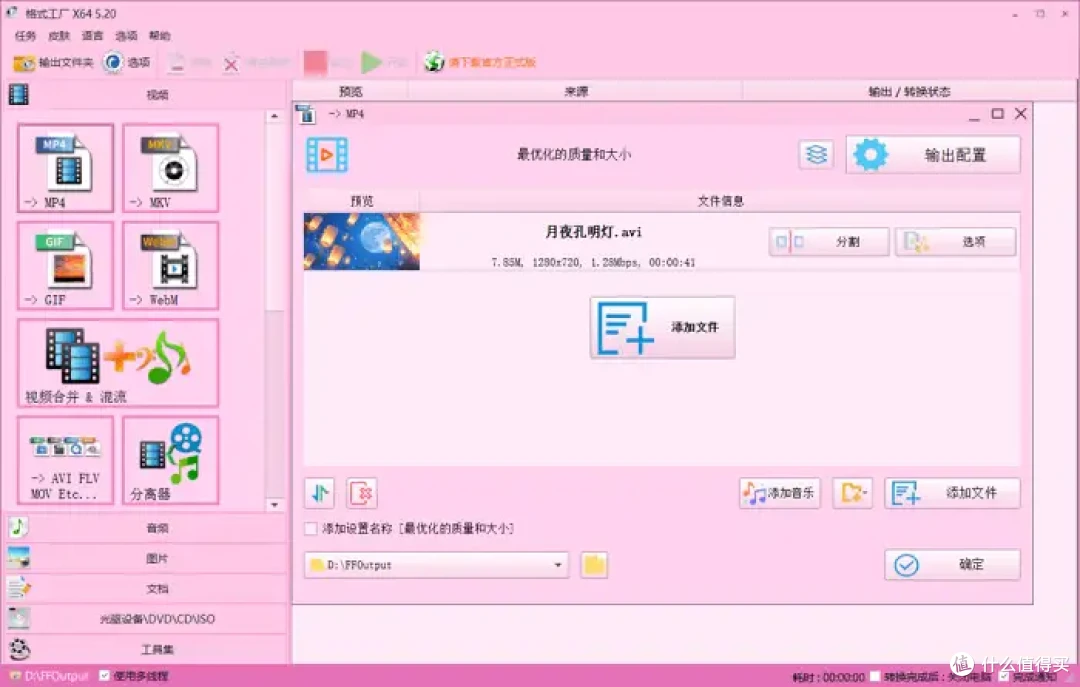The width and height of the screenshot is (1080, 687).
Task: Select the -> MP4 conversion icon
Action: tap(65, 168)
